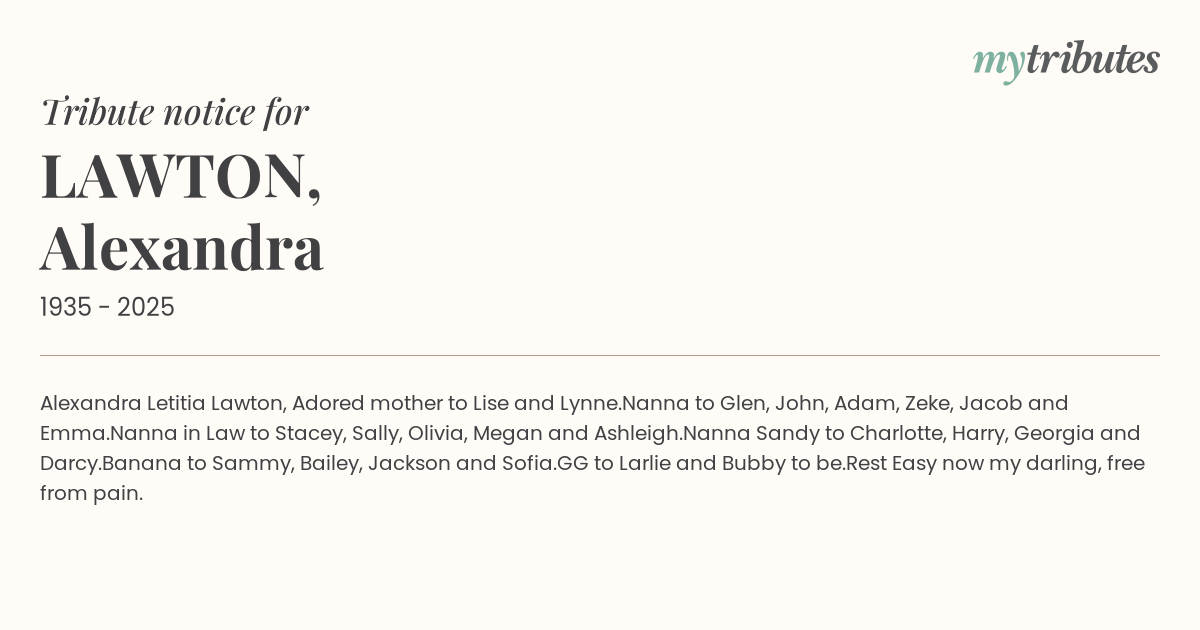
Task: Click the name Zeke in the notice
Action: pyautogui.click(x=926, y=403)
